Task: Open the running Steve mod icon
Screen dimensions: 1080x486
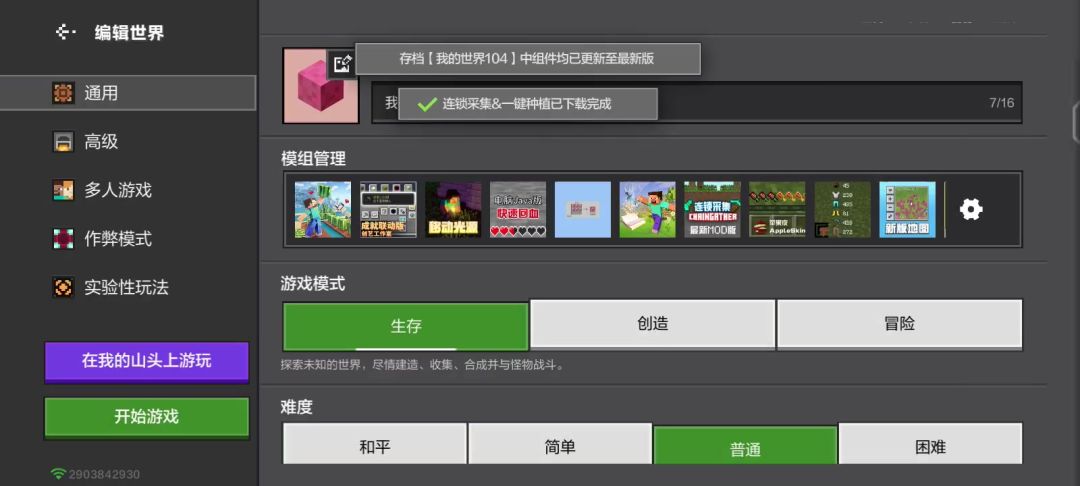Action: [x=647, y=209]
